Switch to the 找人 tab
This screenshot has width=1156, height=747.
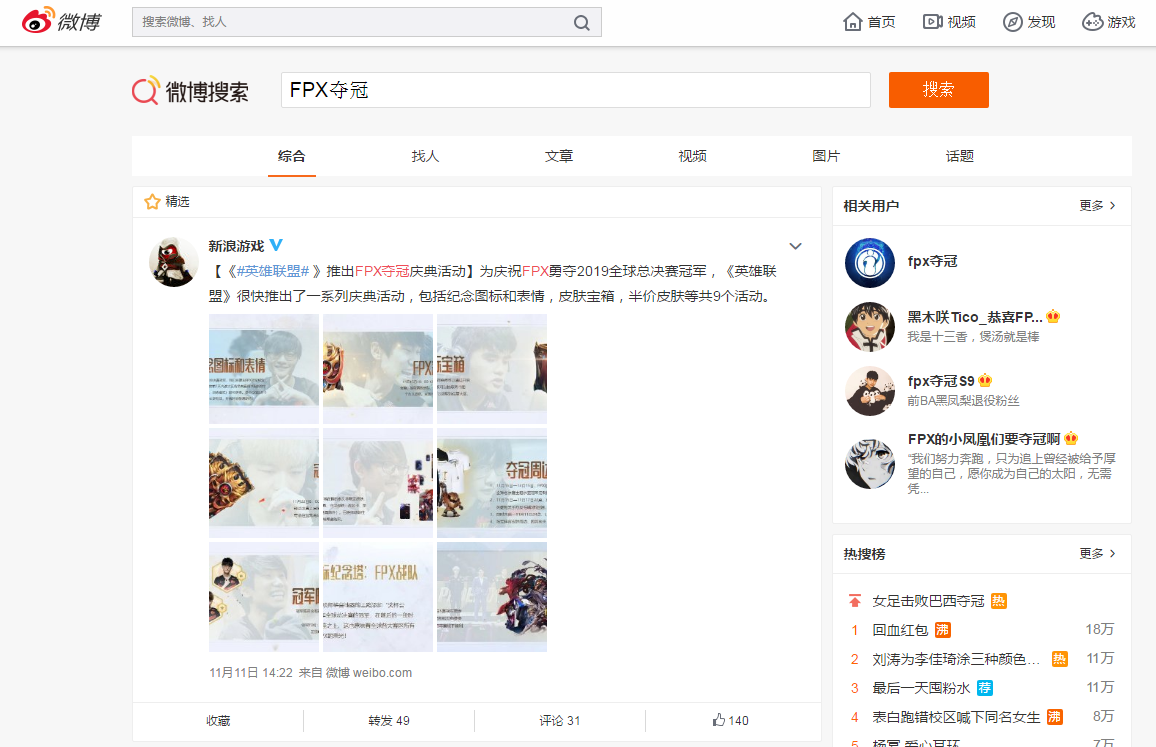pos(425,156)
